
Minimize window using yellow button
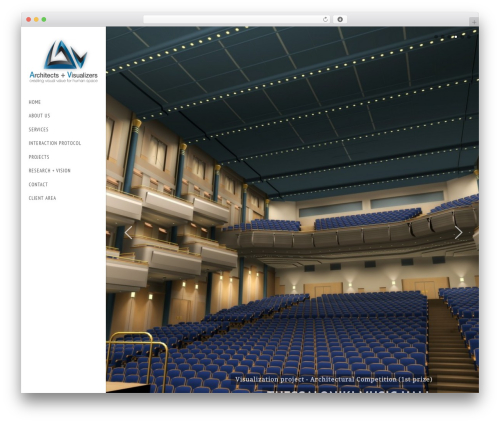coord(36,19)
